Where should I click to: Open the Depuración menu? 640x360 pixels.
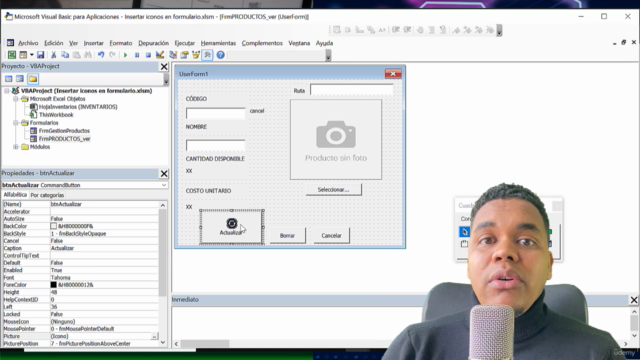click(153, 43)
